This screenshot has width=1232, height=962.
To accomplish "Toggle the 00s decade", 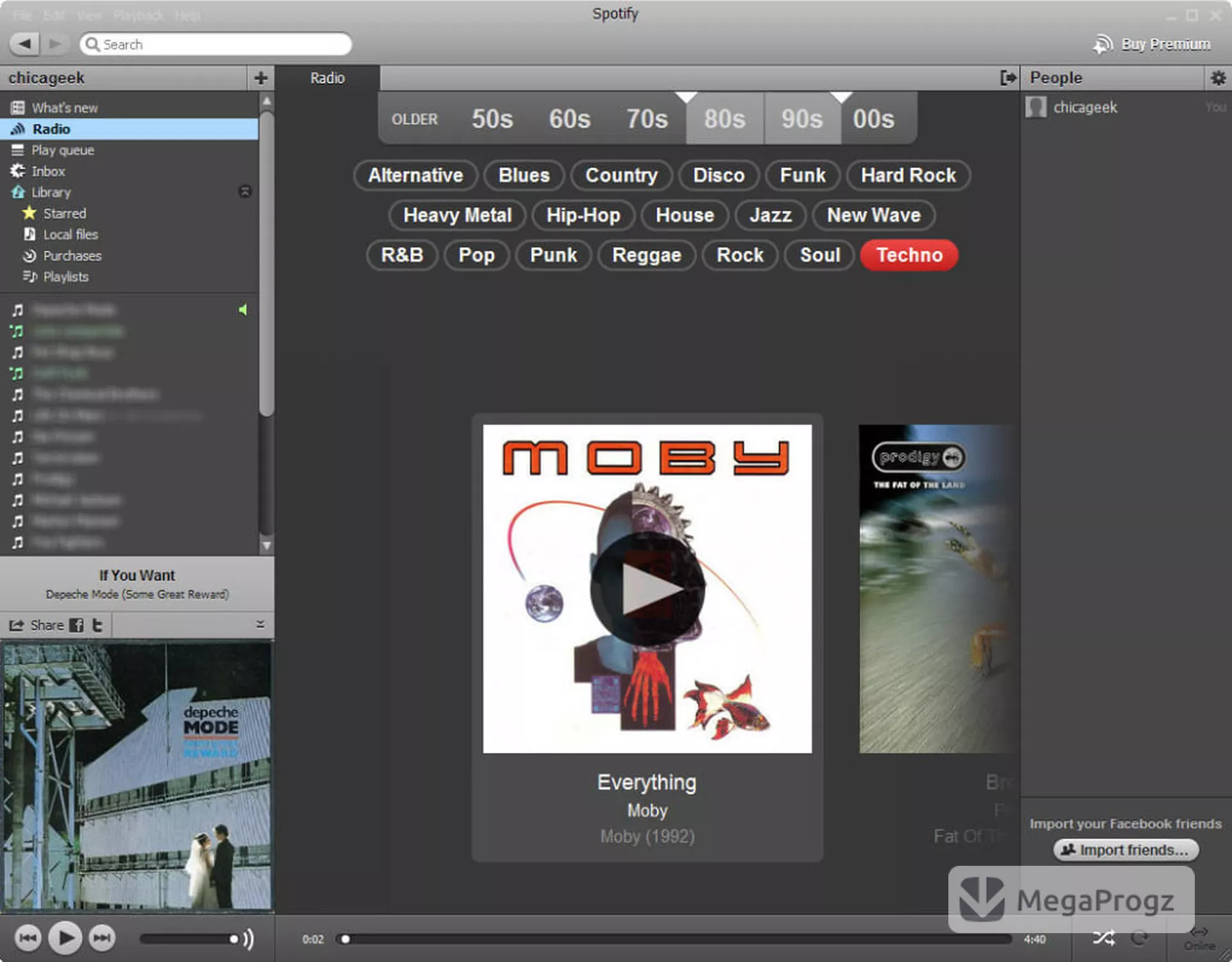I will pyautogui.click(x=874, y=119).
